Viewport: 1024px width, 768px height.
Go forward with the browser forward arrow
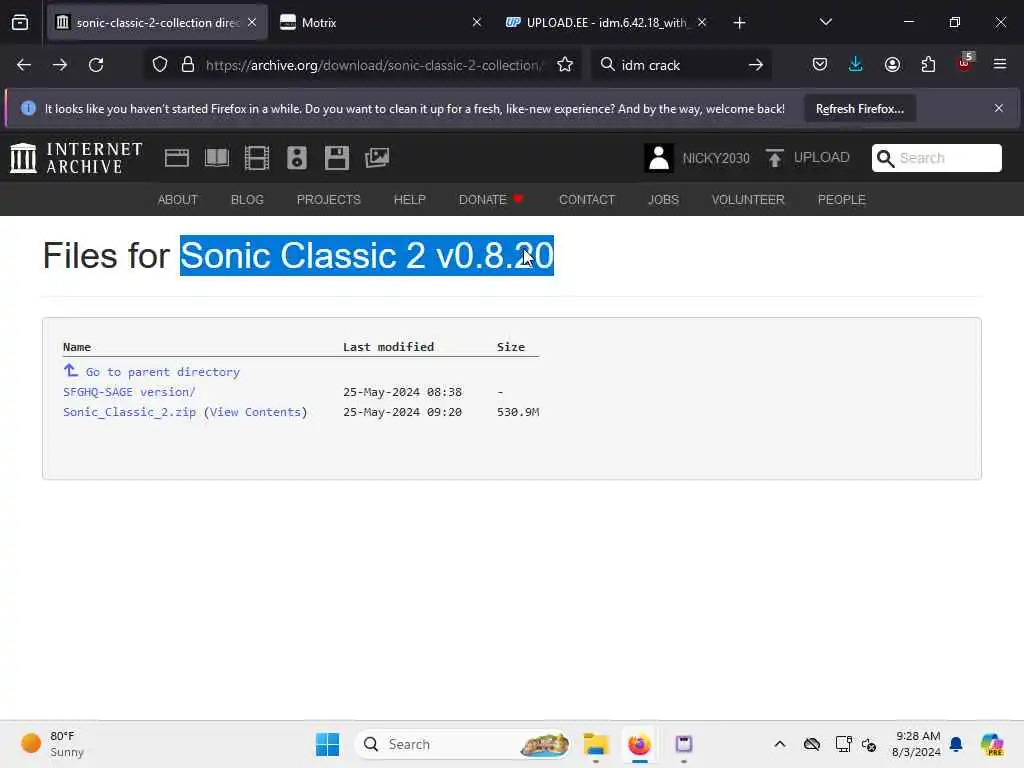(60, 65)
